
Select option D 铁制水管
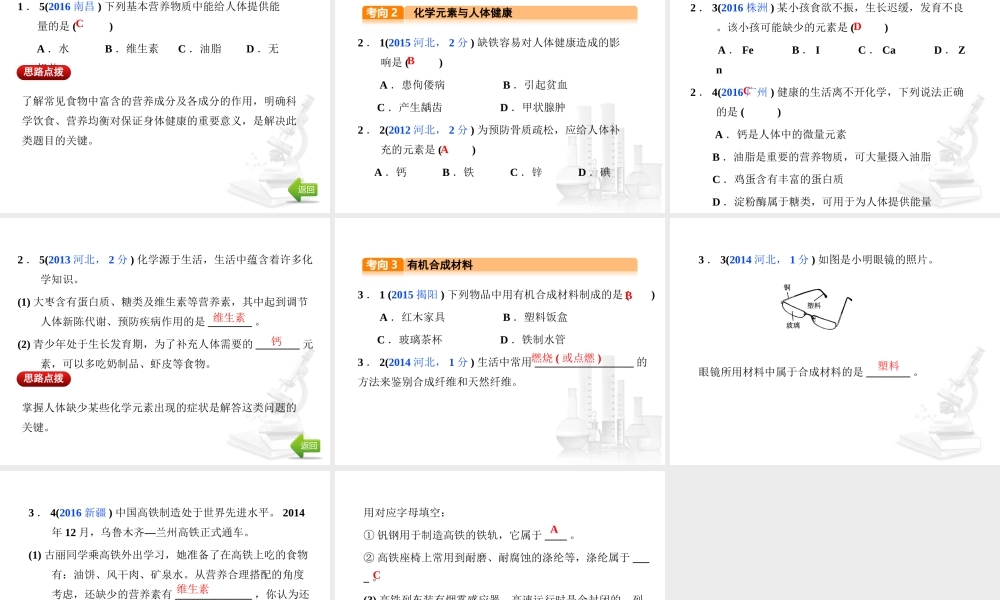click(533, 340)
